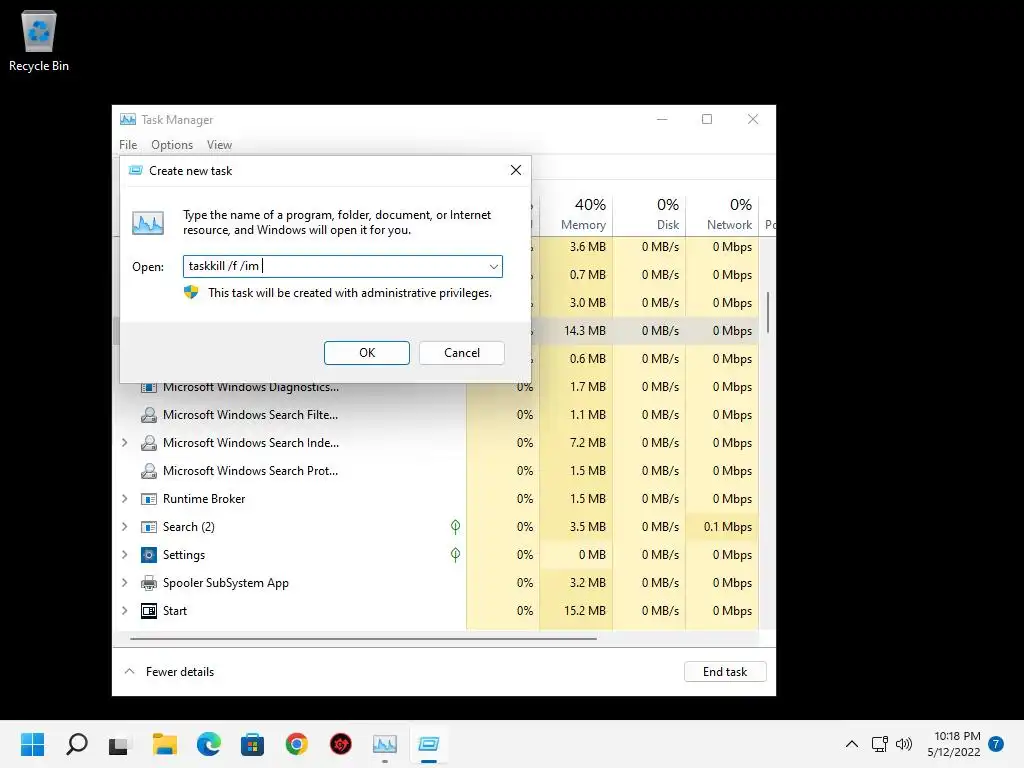Screen dimensions: 1024x768
Task: Click Microsoft Windows Search Protocol icon
Action: point(149,471)
